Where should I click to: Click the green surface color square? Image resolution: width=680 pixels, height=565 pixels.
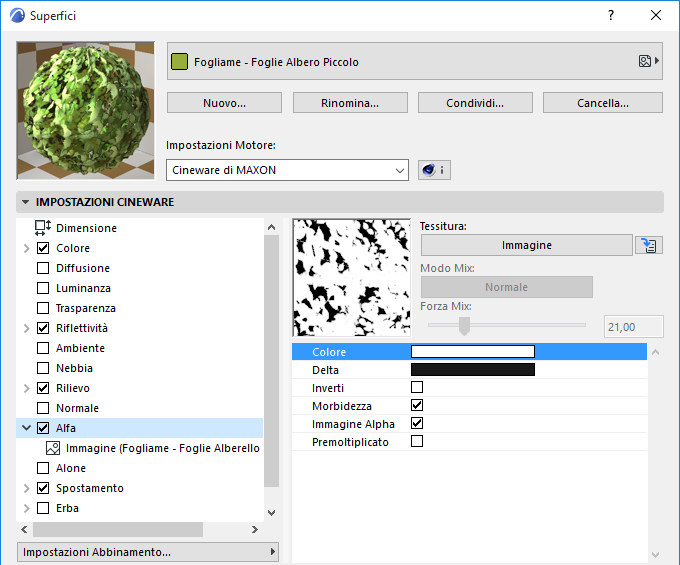(x=180, y=62)
